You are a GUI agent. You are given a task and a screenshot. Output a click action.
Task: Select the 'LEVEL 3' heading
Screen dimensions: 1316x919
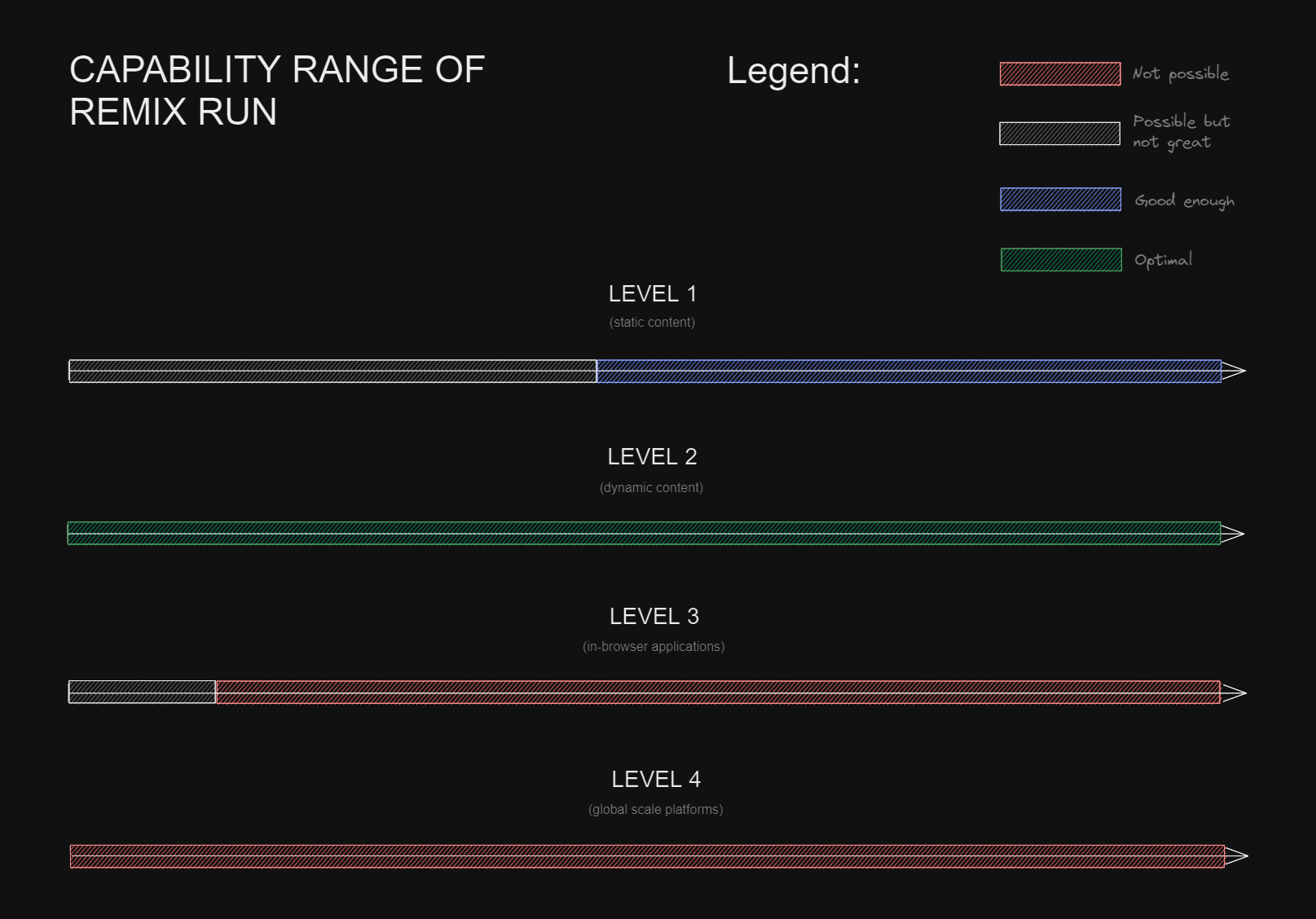(654, 617)
